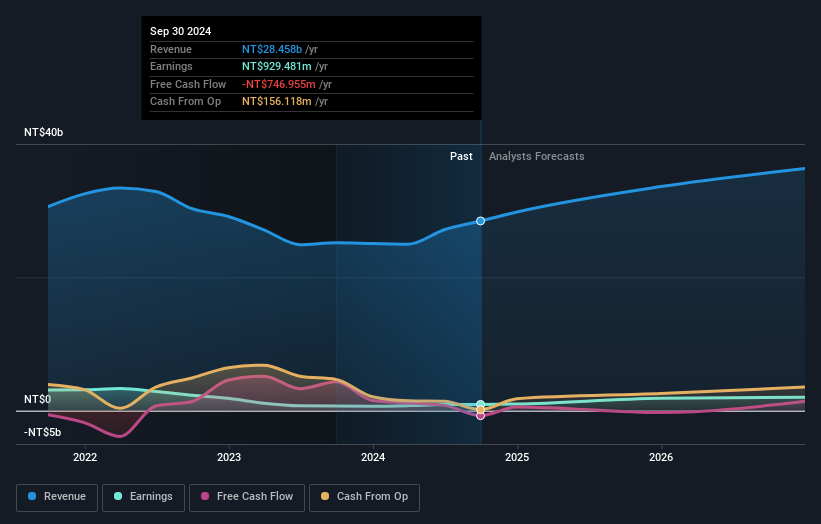Click the -NT$5b y-axis label
This screenshot has width=821, height=524.
(x=42, y=432)
